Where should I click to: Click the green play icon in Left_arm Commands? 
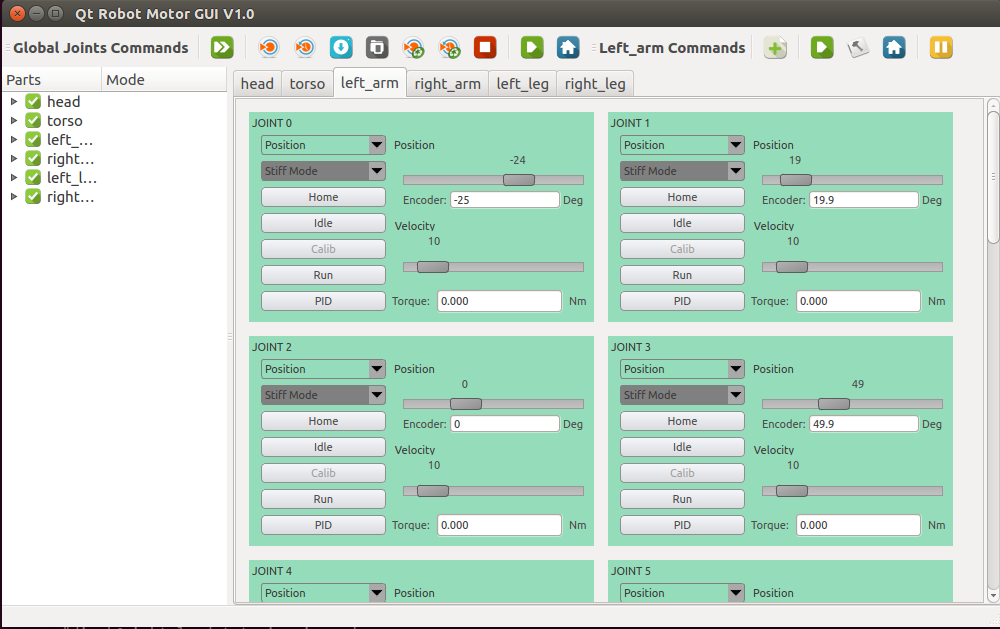coord(822,47)
